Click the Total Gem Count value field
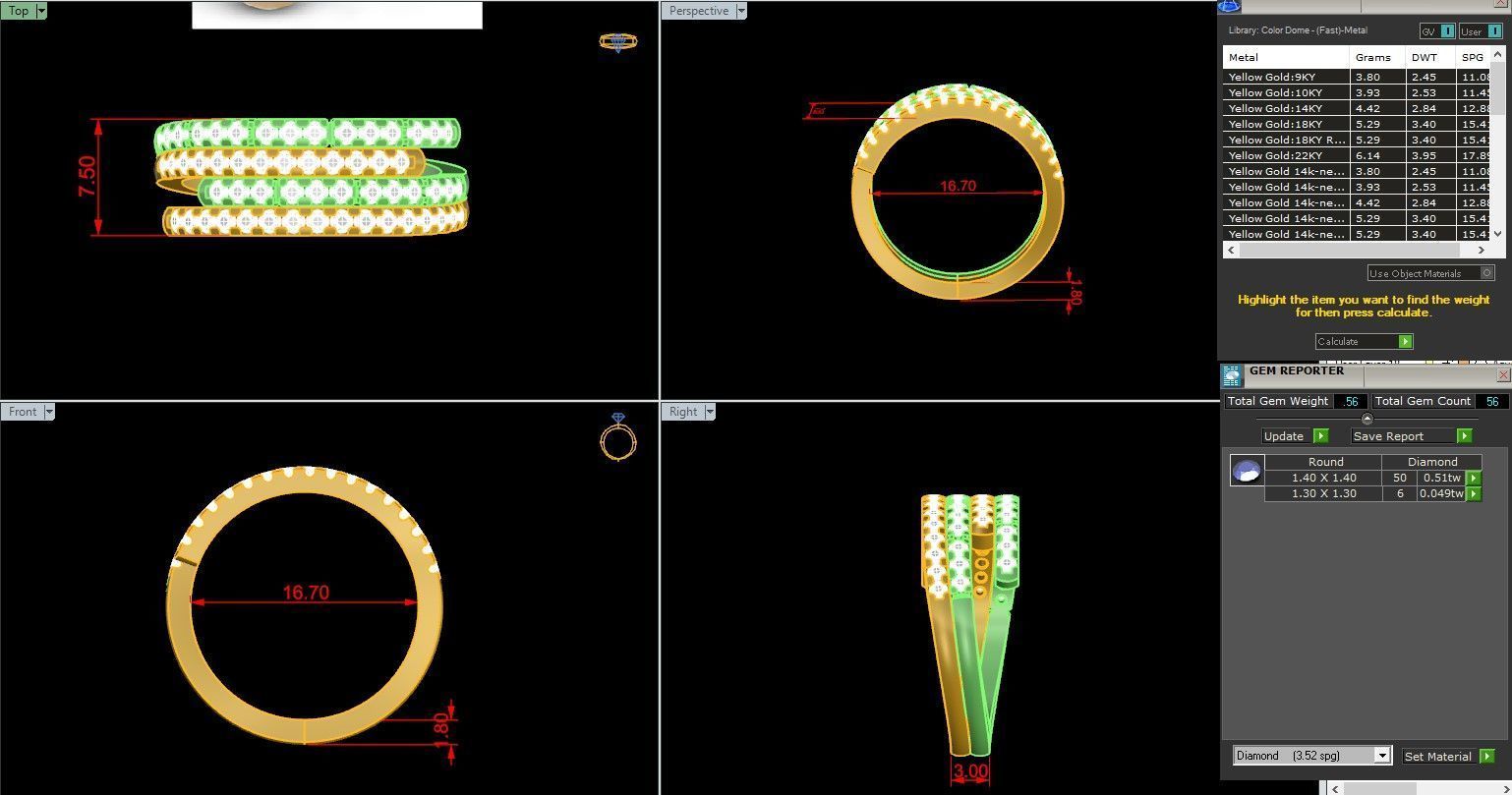This screenshot has height=795, width=1512. tap(1491, 401)
